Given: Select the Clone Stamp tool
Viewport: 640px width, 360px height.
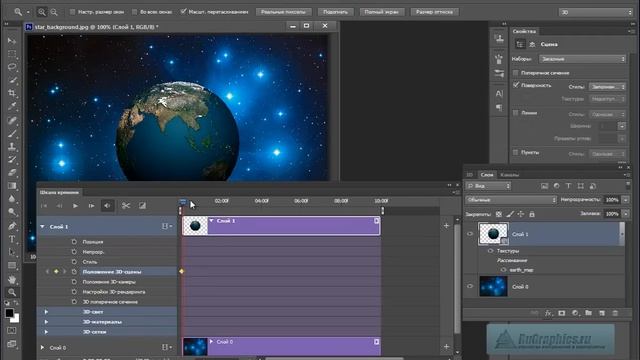Looking at the screenshot, I should (12, 146).
